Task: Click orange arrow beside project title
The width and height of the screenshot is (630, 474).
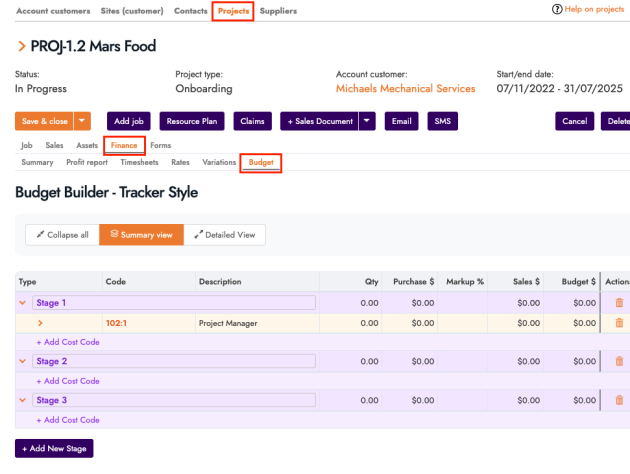Action: point(21,47)
